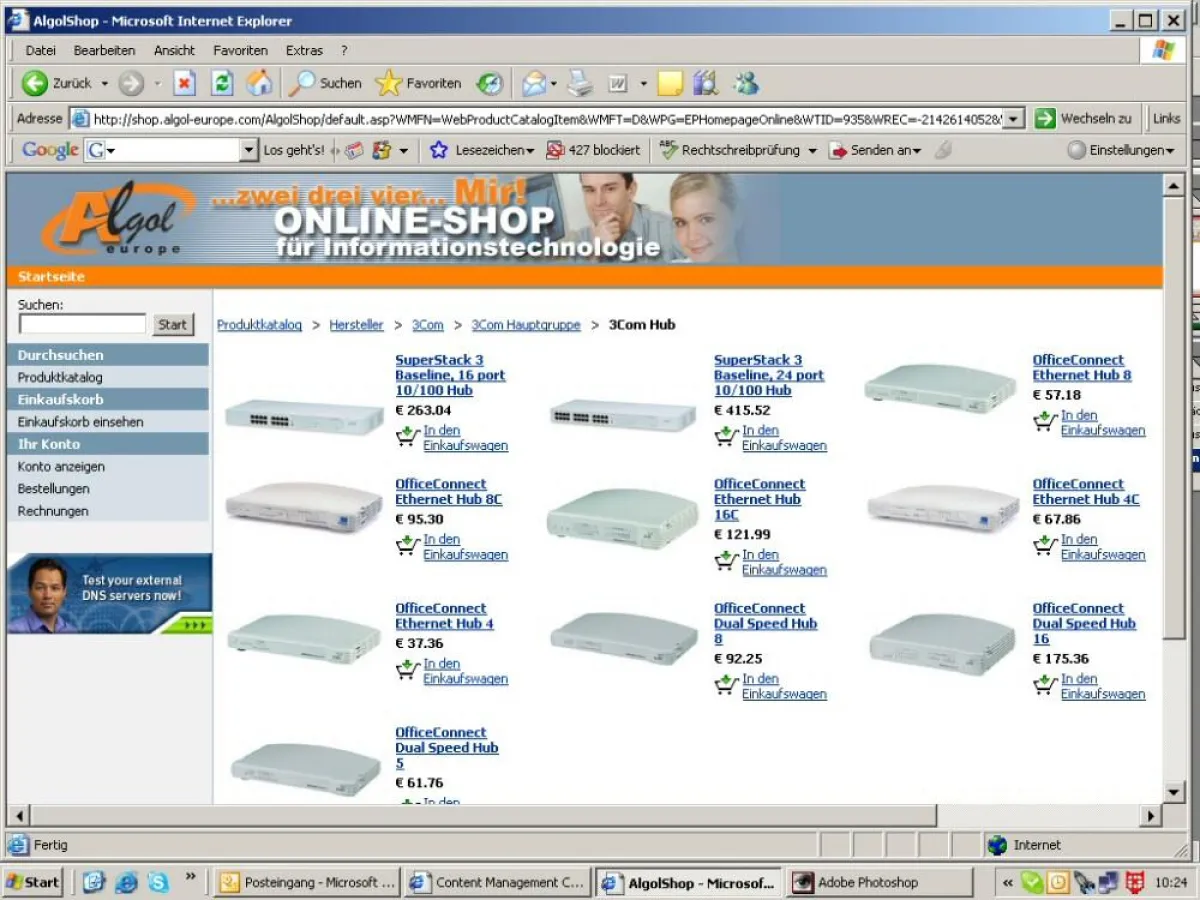The height and width of the screenshot is (900, 1200).
Task: Open the mail icon in the toolbar
Action: (535, 83)
